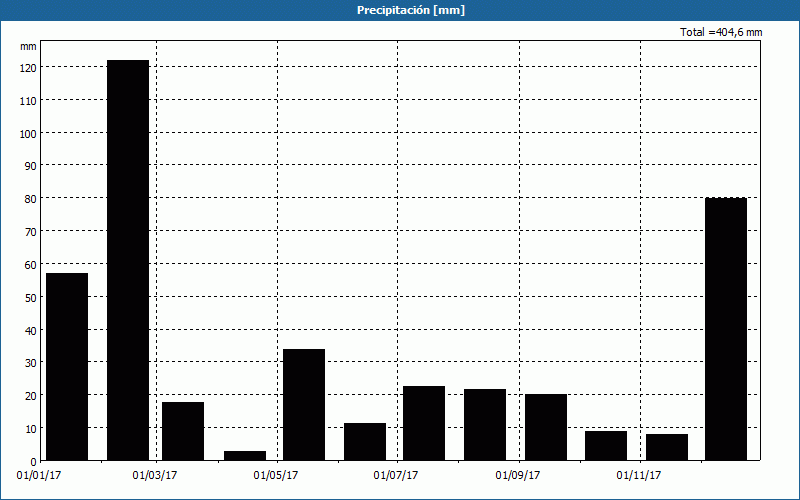
Task: Click the 100 y-axis value
Action: [28, 134]
